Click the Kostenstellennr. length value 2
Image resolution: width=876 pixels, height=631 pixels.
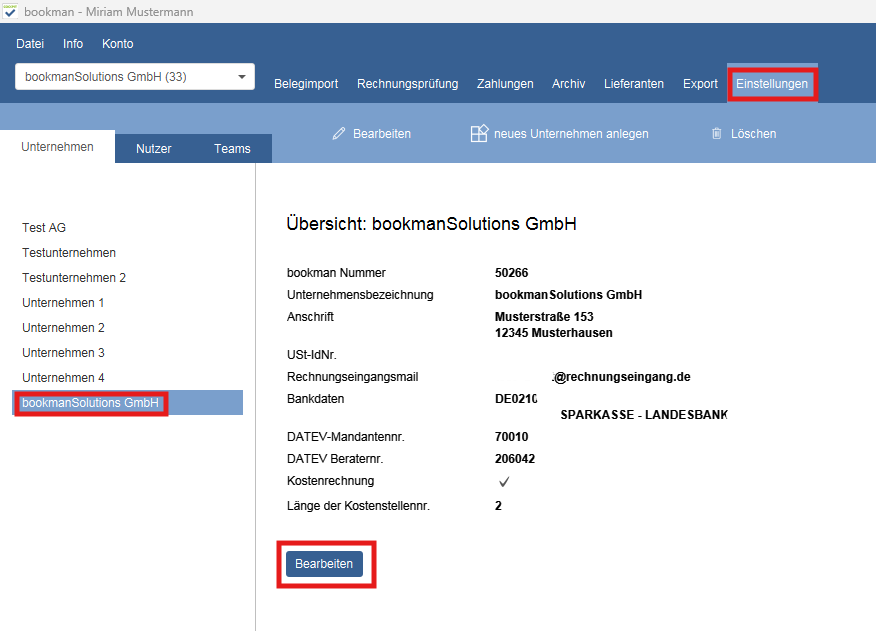click(x=498, y=506)
